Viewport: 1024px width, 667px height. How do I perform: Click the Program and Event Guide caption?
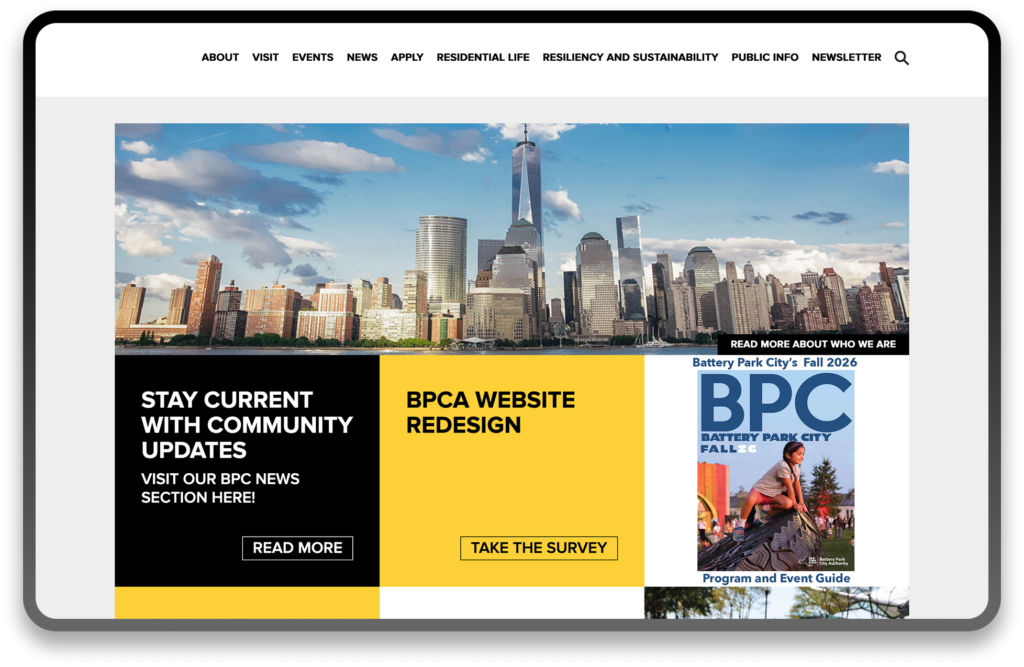[776, 578]
